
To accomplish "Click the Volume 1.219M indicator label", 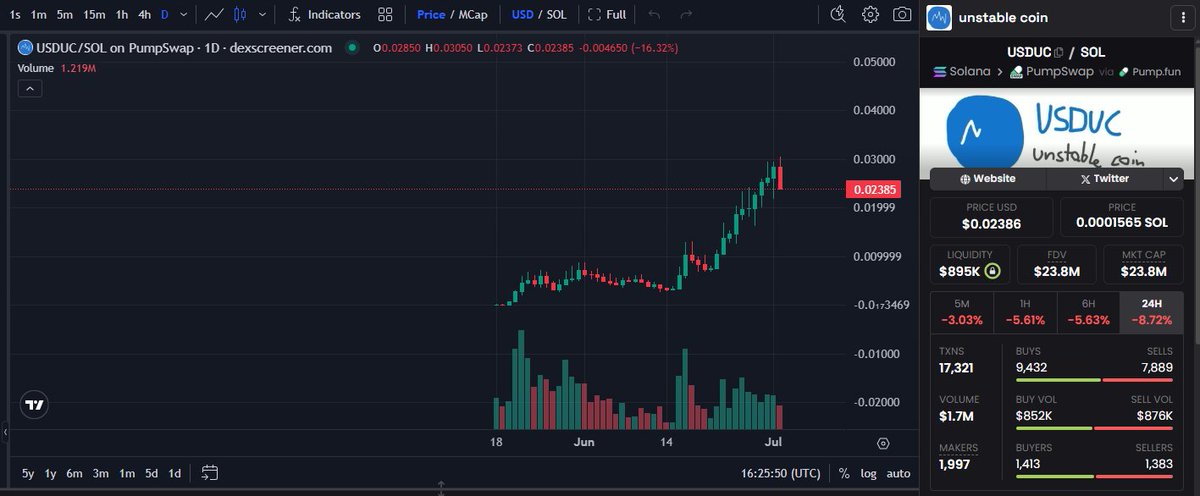I will point(57,68).
